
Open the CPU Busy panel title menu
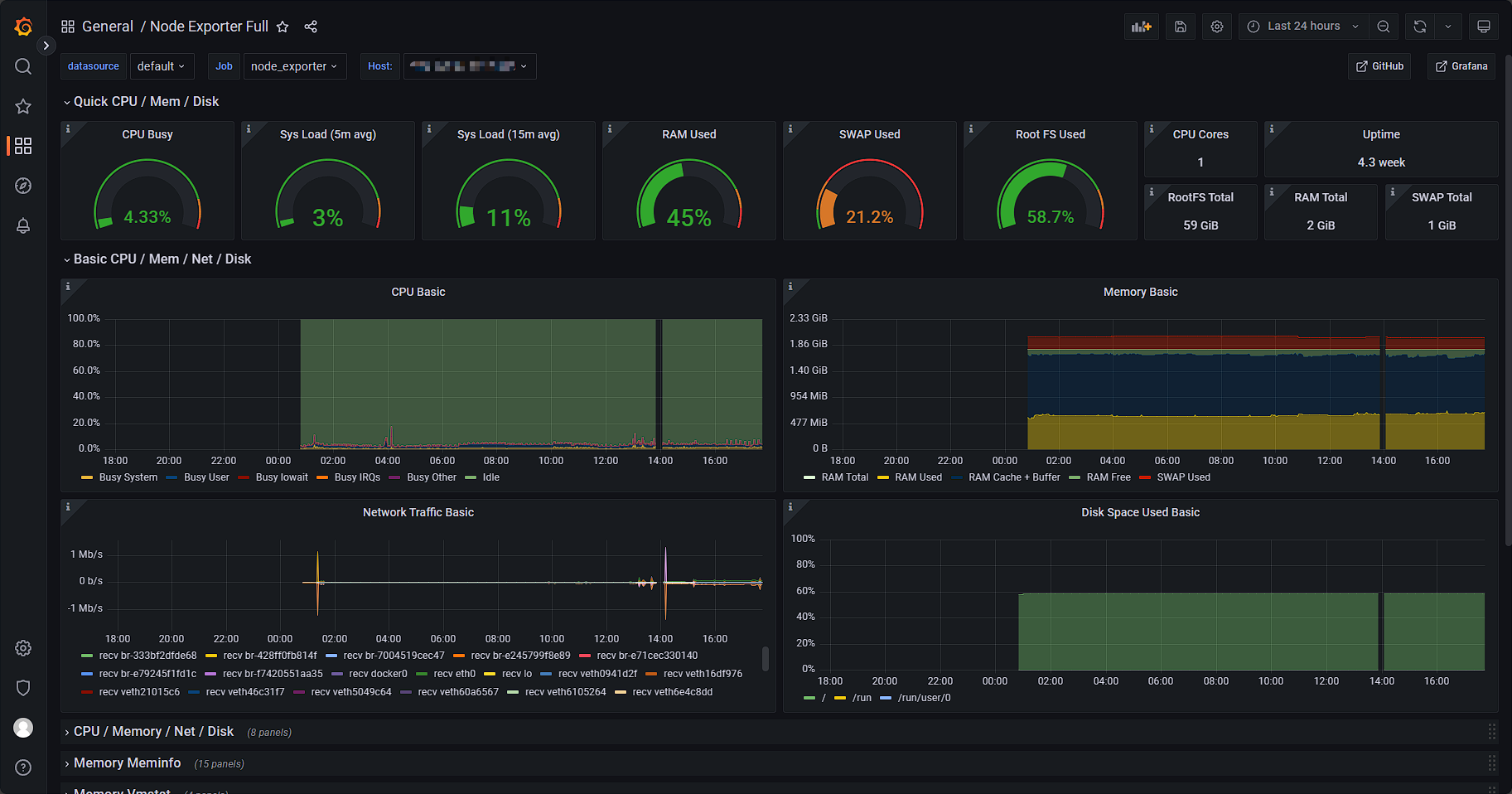[x=147, y=134]
